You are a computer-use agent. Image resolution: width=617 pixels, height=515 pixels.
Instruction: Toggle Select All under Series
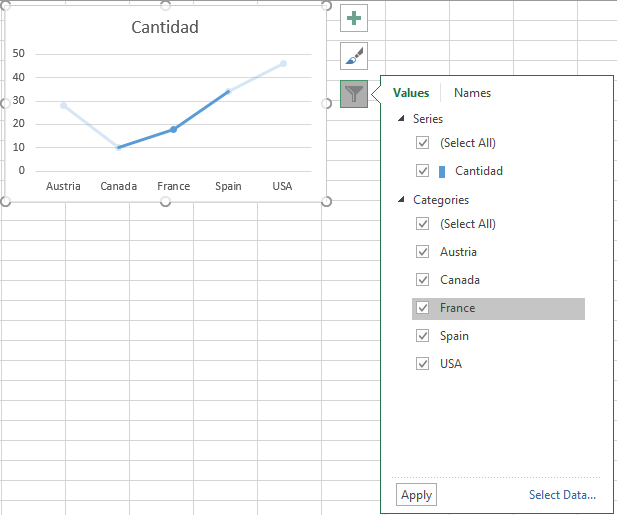(423, 143)
